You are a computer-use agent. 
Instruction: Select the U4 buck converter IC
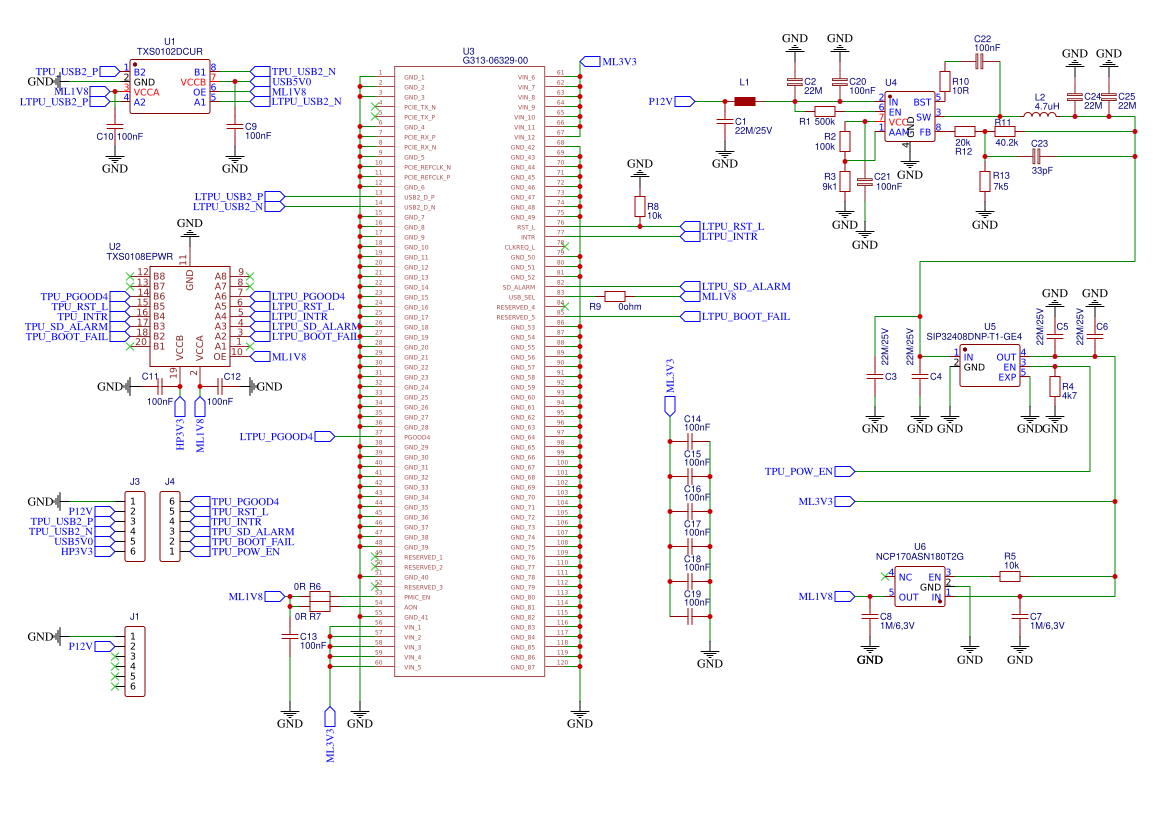pos(910,116)
